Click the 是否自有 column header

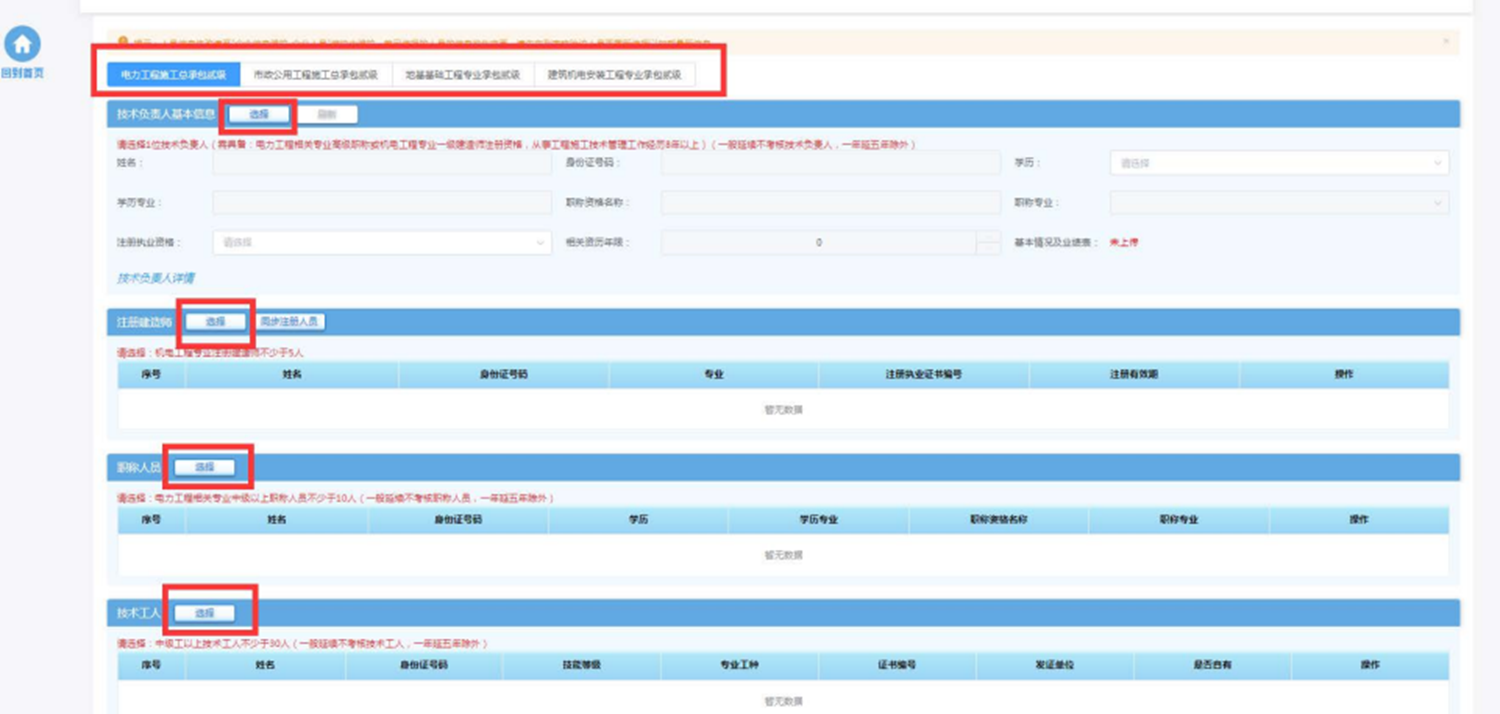pos(1211,665)
